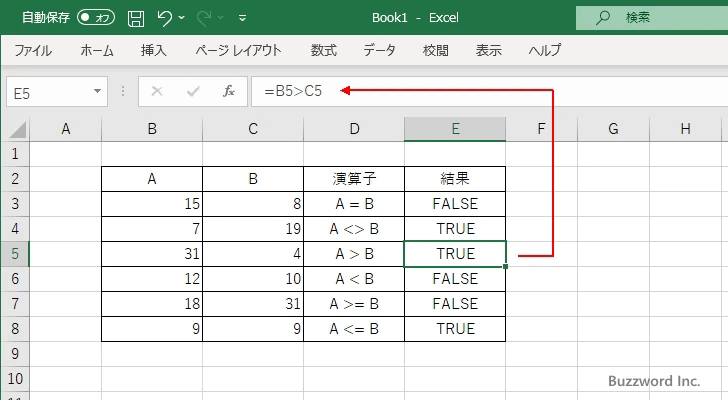Click inside the 検索 search box

tap(652, 18)
